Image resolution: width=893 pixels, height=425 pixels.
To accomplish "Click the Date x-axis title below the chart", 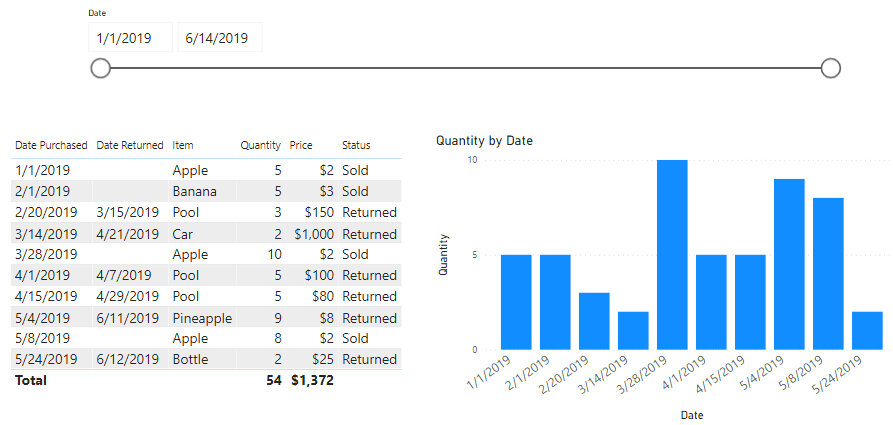I will [692, 415].
